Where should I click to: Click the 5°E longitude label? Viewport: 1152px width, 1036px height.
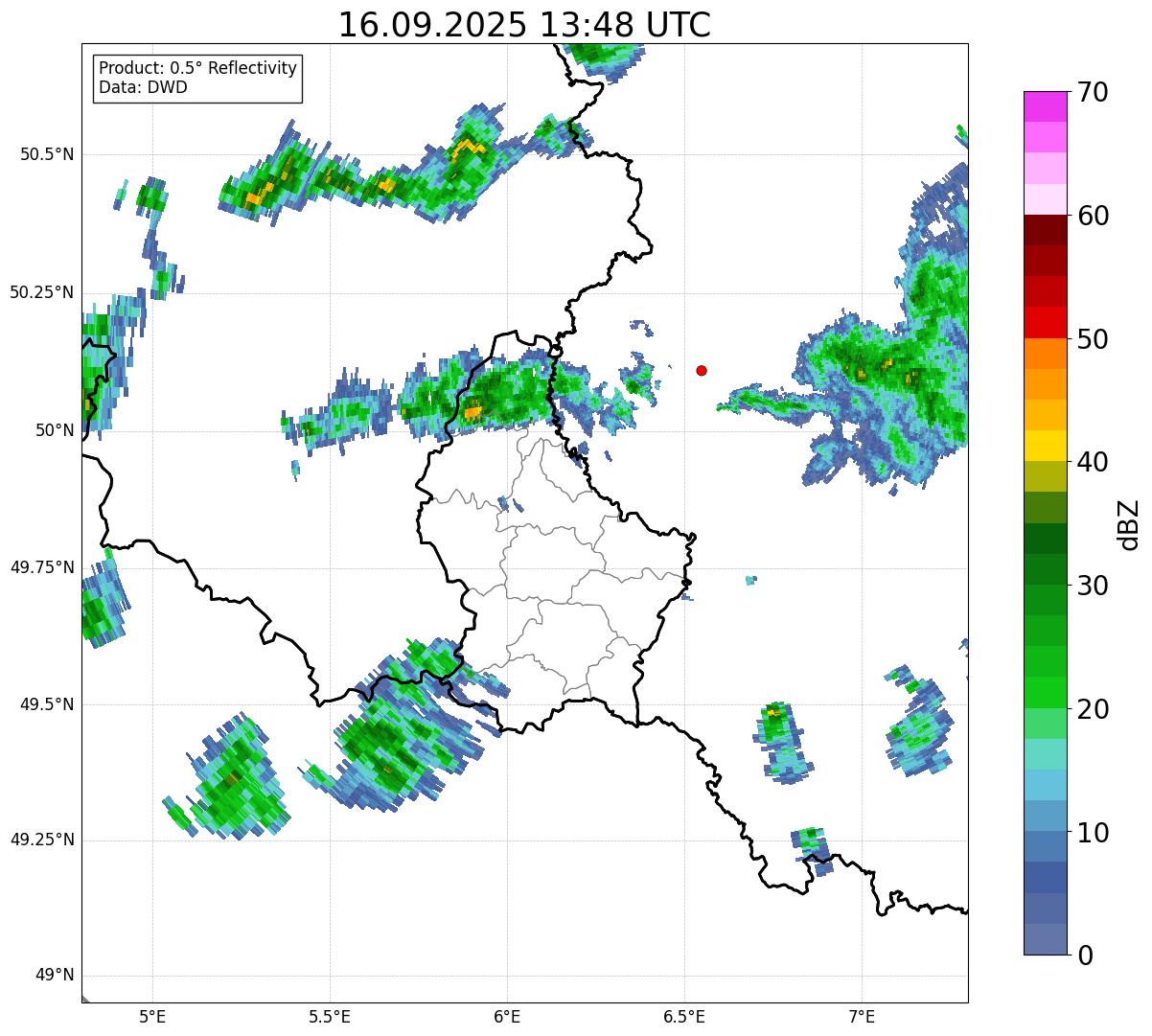152,1016
